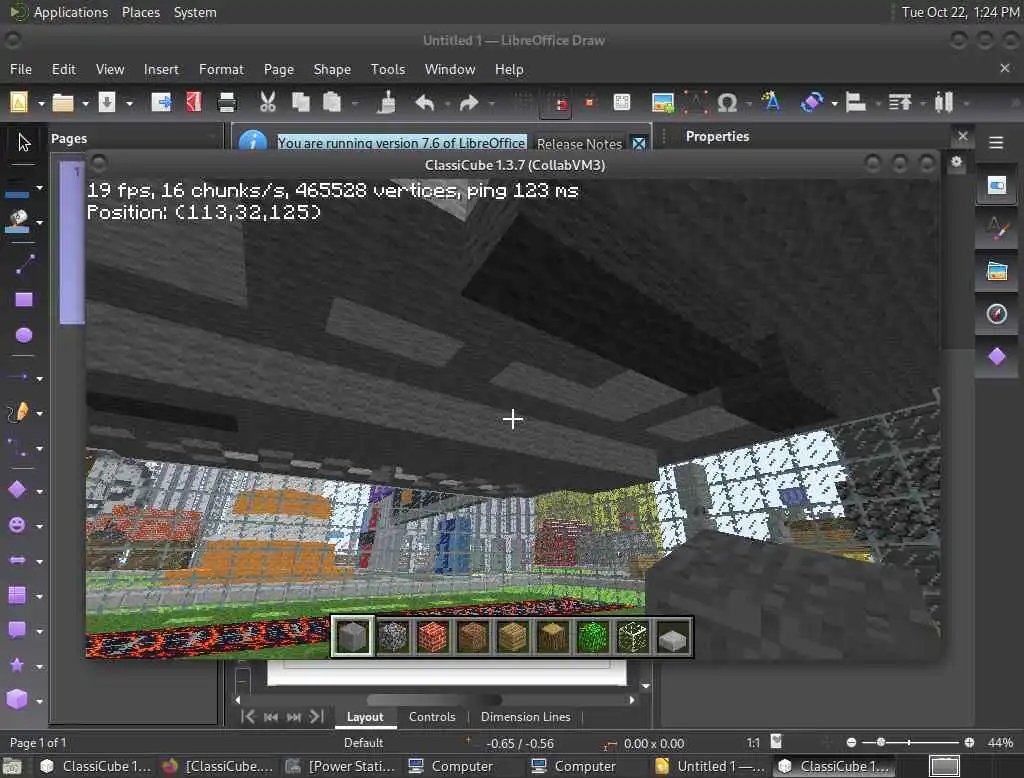1024x778 pixels.
Task: Expand Fill Color dropdown arrow
Action: [x=40, y=223]
